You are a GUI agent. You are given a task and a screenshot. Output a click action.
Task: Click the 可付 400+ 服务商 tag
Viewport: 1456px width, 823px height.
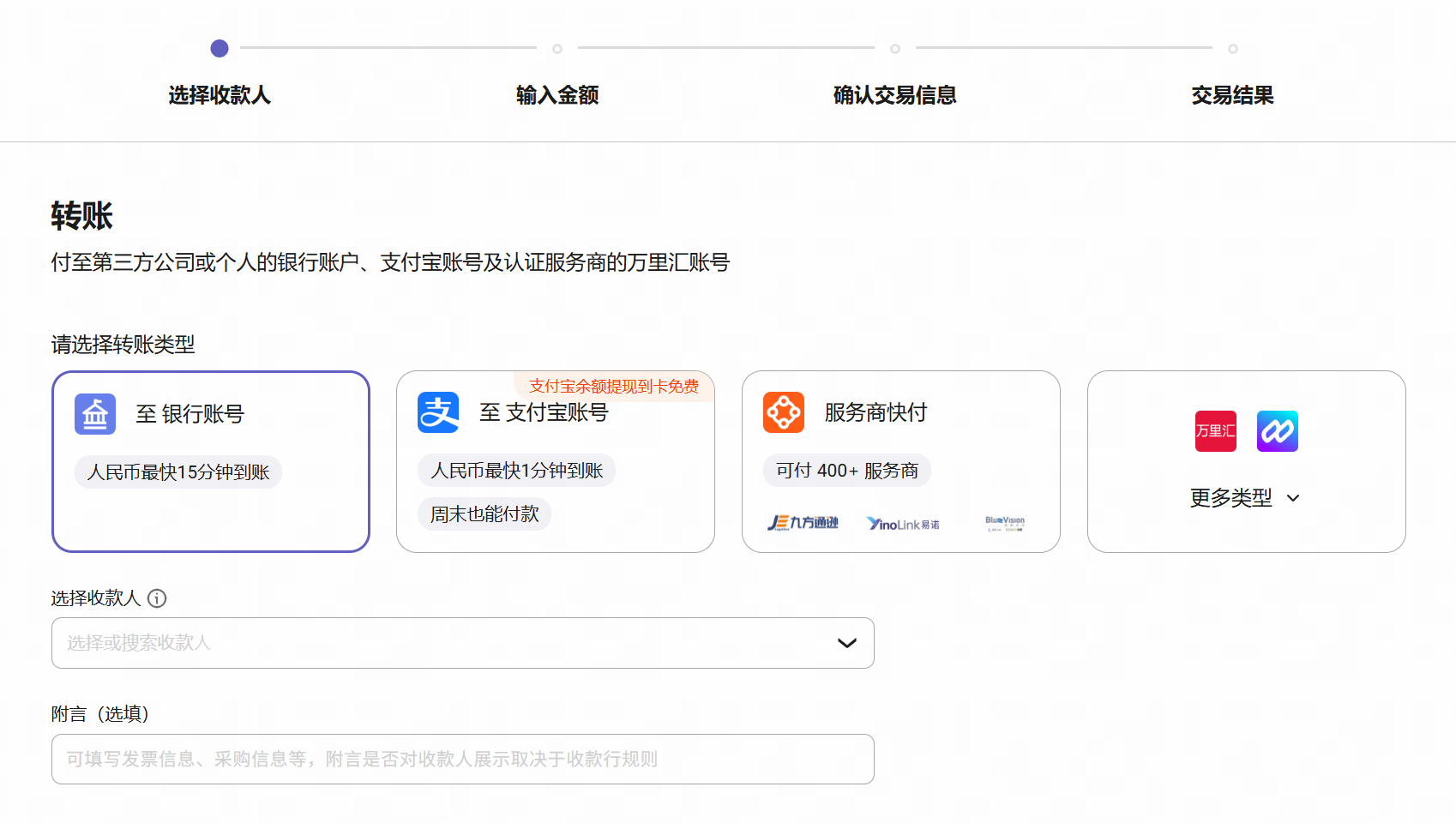click(847, 471)
